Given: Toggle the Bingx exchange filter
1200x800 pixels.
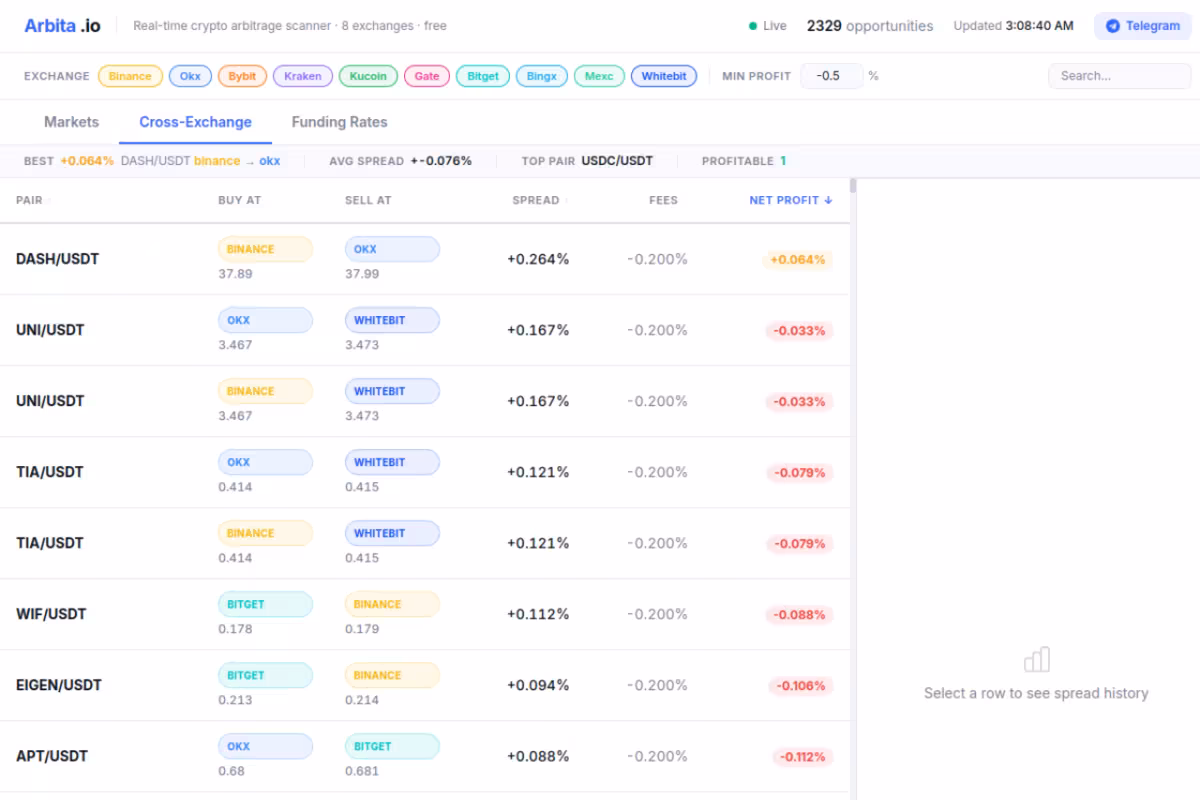Looking at the screenshot, I should point(542,76).
